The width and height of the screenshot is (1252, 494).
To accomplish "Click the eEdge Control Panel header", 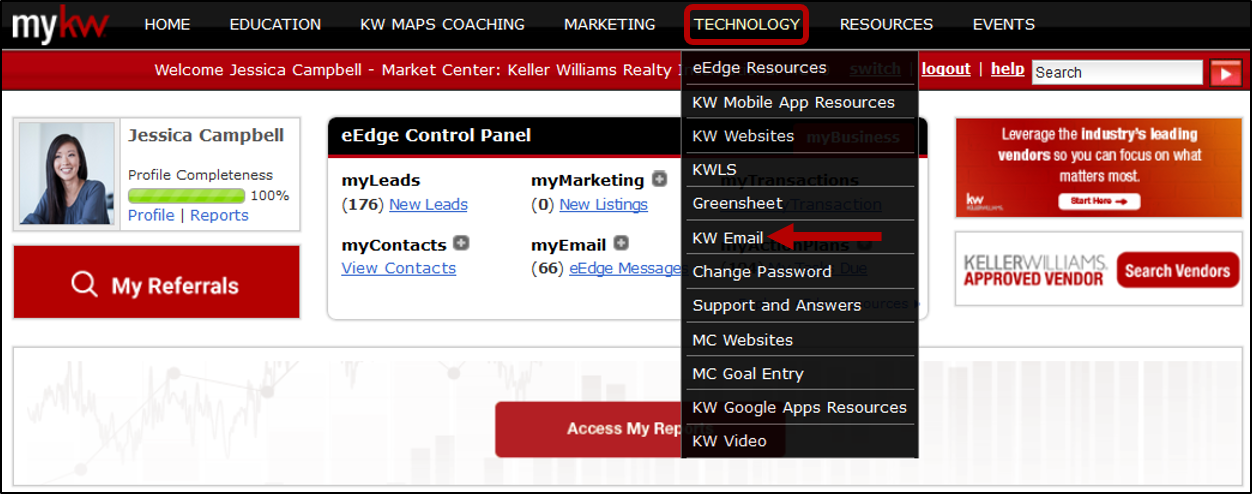I will pos(436,136).
